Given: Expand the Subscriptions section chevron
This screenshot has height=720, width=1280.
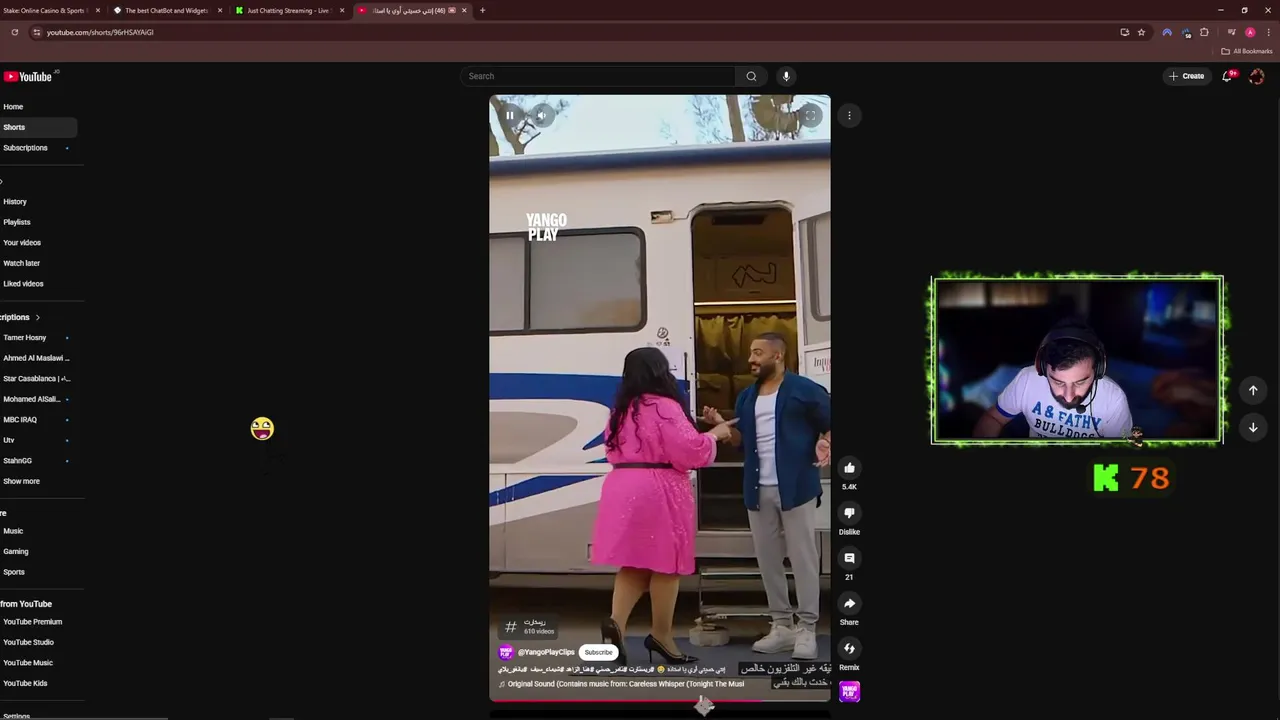Looking at the screenshot, I should tap(37, 317).
